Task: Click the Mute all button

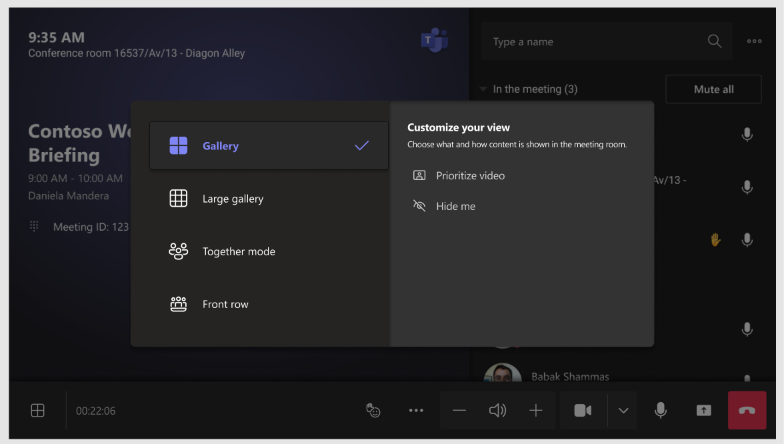Action: (714, 90)
